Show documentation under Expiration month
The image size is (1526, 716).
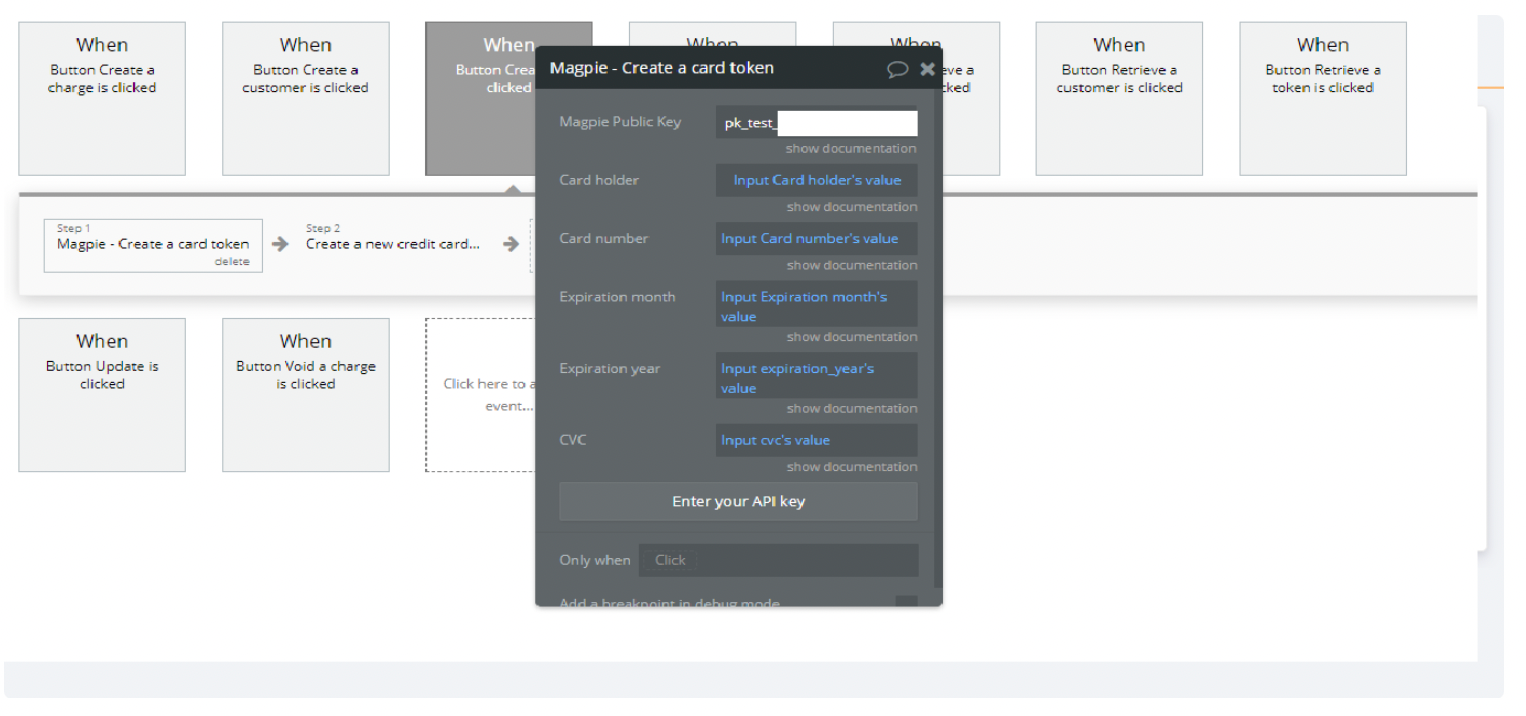[851, 337]
